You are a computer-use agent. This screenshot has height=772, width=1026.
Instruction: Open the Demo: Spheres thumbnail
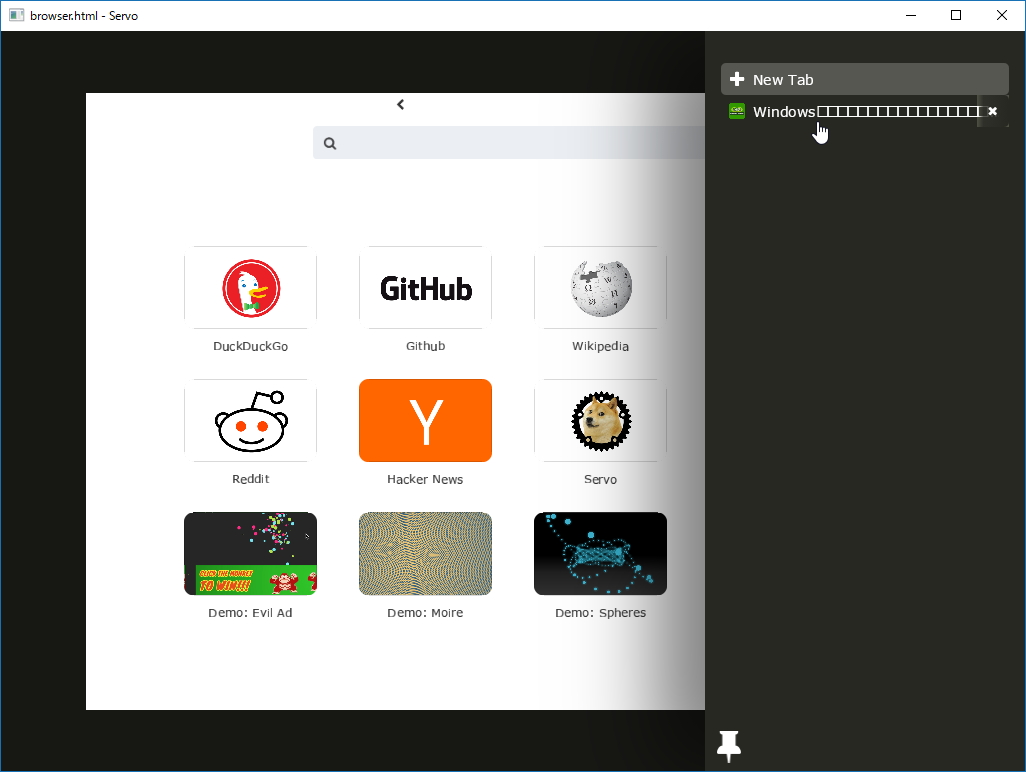(600, 553)
